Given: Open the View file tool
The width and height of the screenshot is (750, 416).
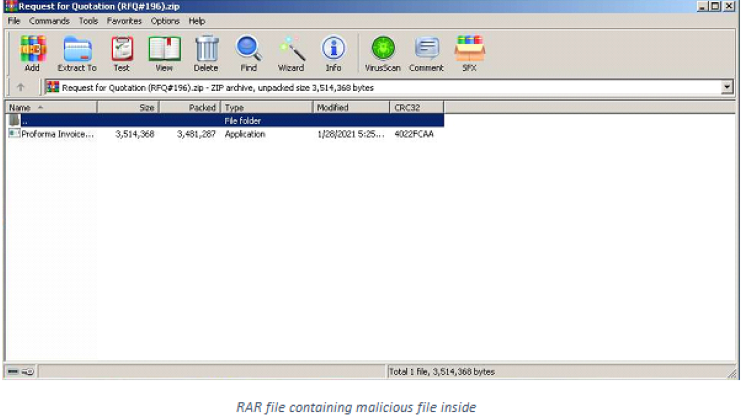Looking at the screenshot, I should point(164,54).
